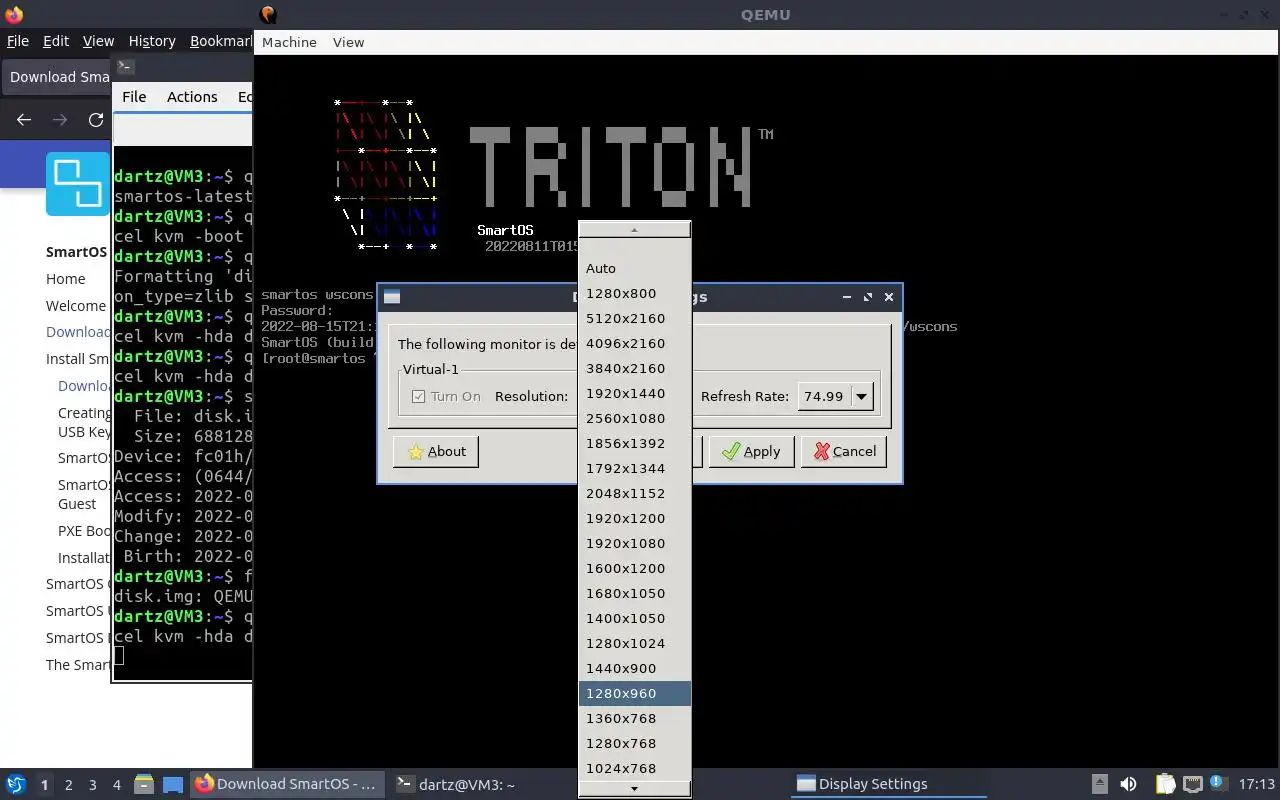
Task: Choose 1280x1024 resolution
Action: 634,643
